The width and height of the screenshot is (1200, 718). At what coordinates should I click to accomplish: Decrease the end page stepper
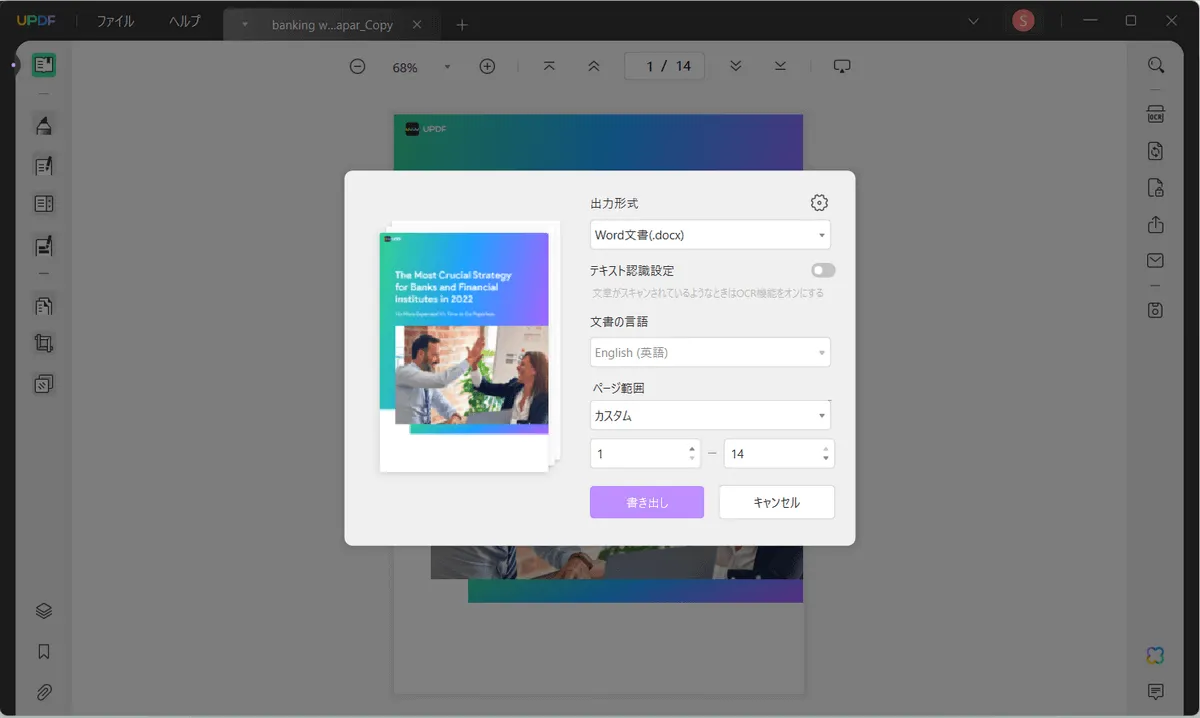826,459
